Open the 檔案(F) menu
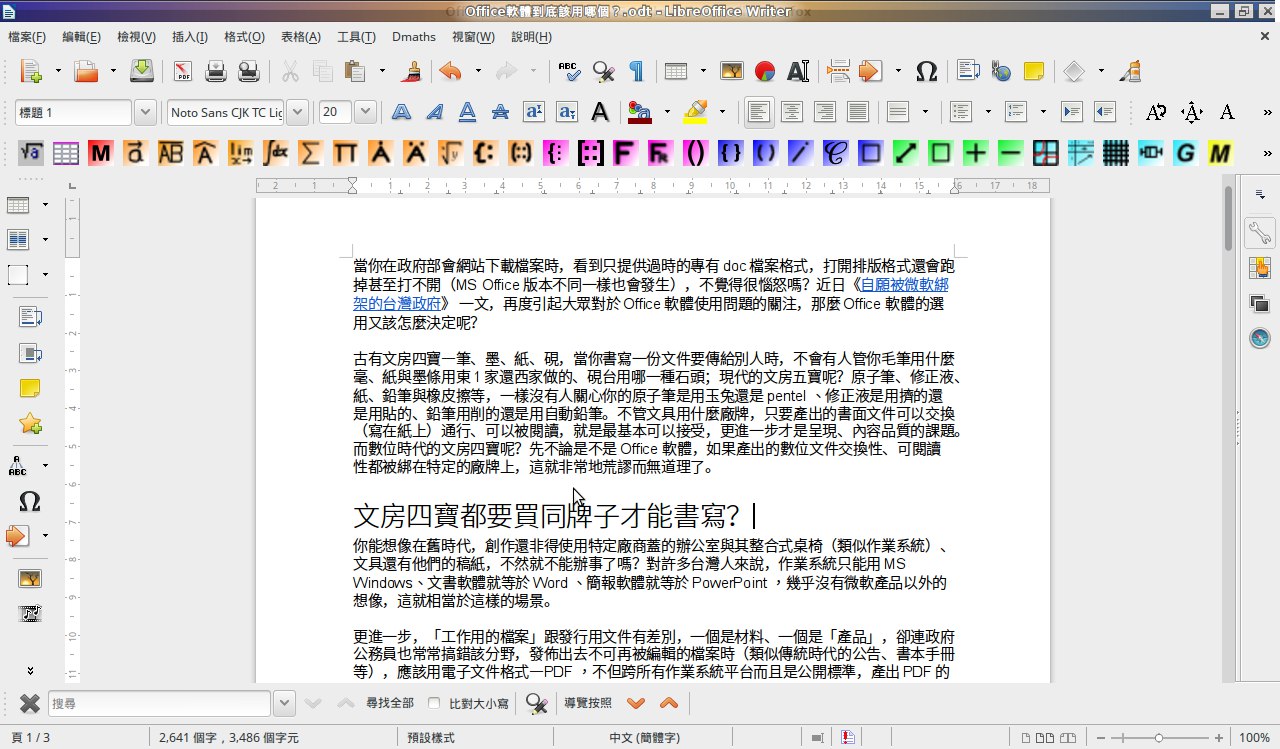The height and width of the screenshot is (749, 1280). pyautogui.click(x=27, y=37)
